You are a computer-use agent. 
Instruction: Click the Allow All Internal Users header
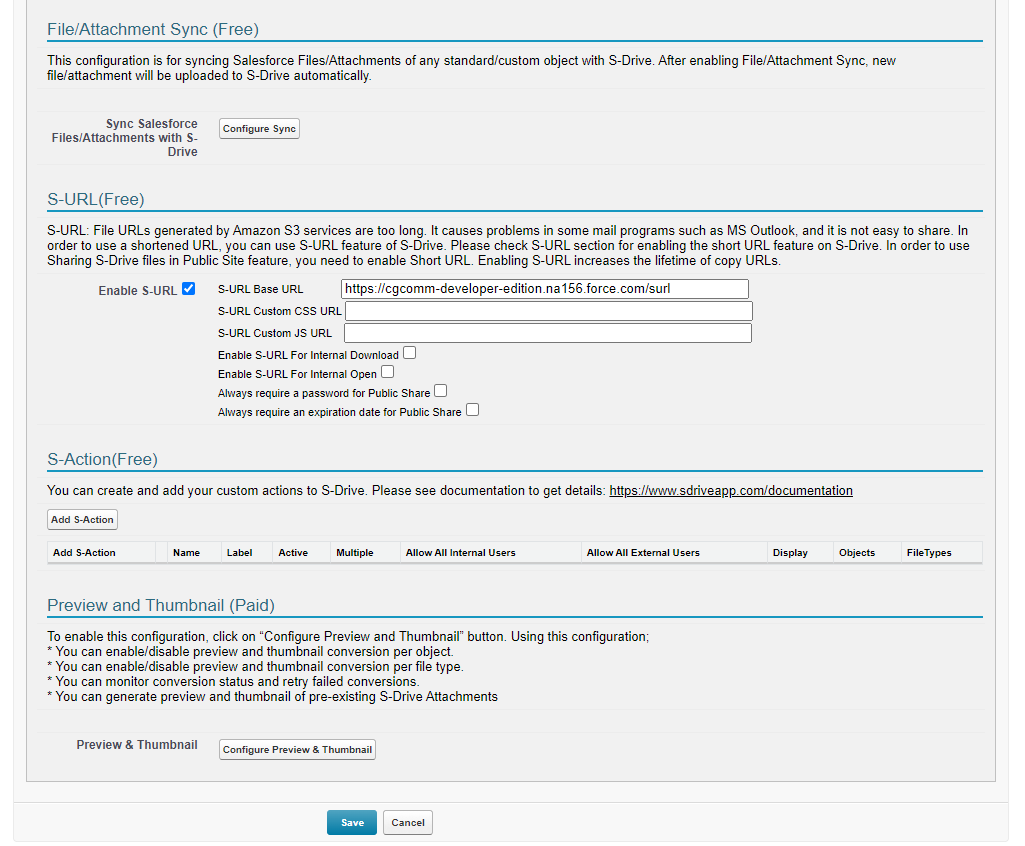460,553
